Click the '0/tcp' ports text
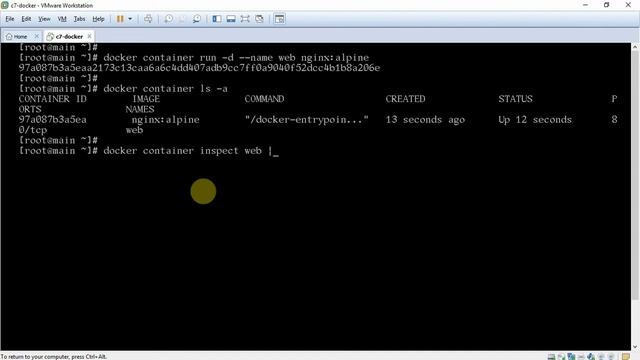 [x=33, y=130]
